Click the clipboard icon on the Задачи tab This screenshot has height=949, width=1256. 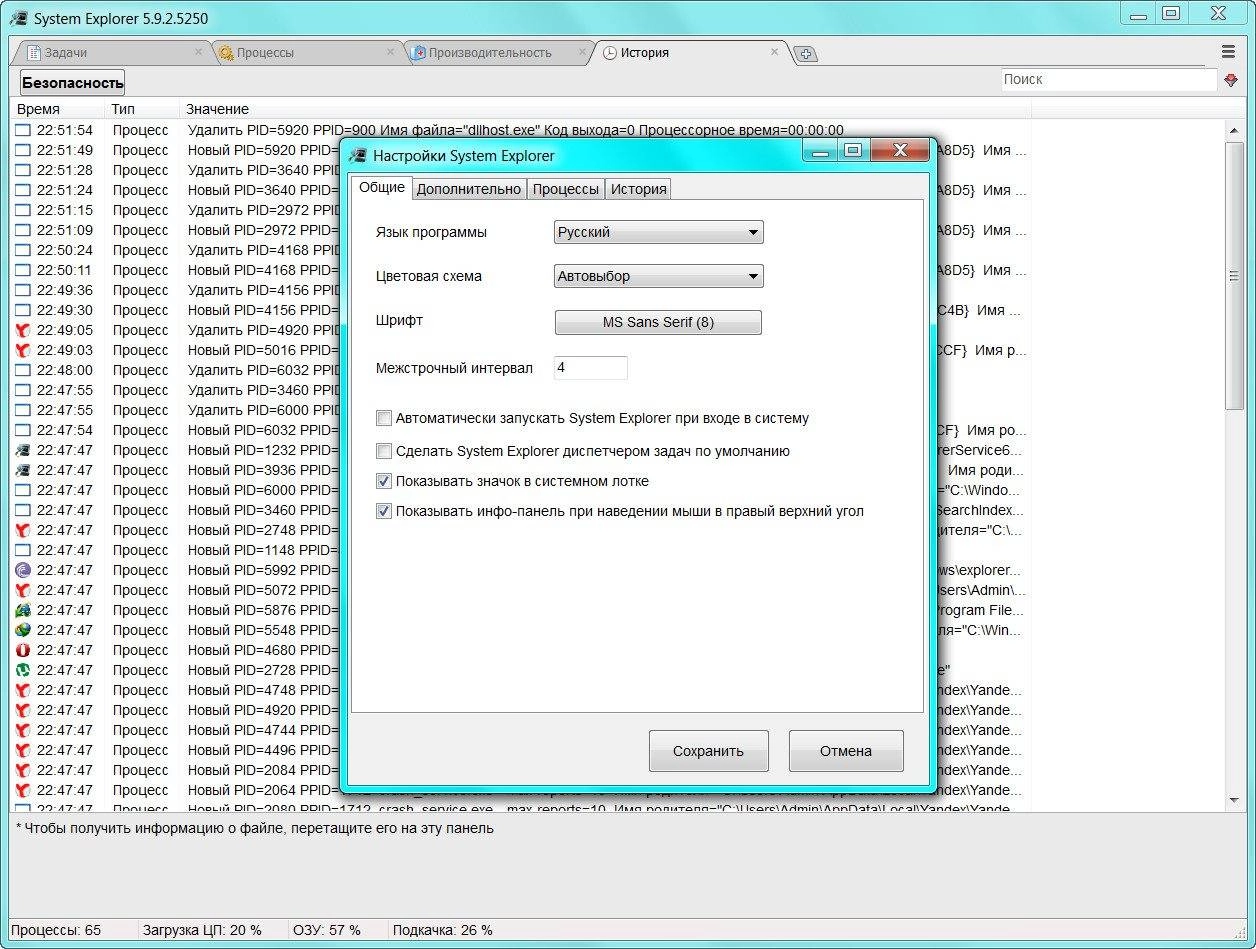coord(34,53)
